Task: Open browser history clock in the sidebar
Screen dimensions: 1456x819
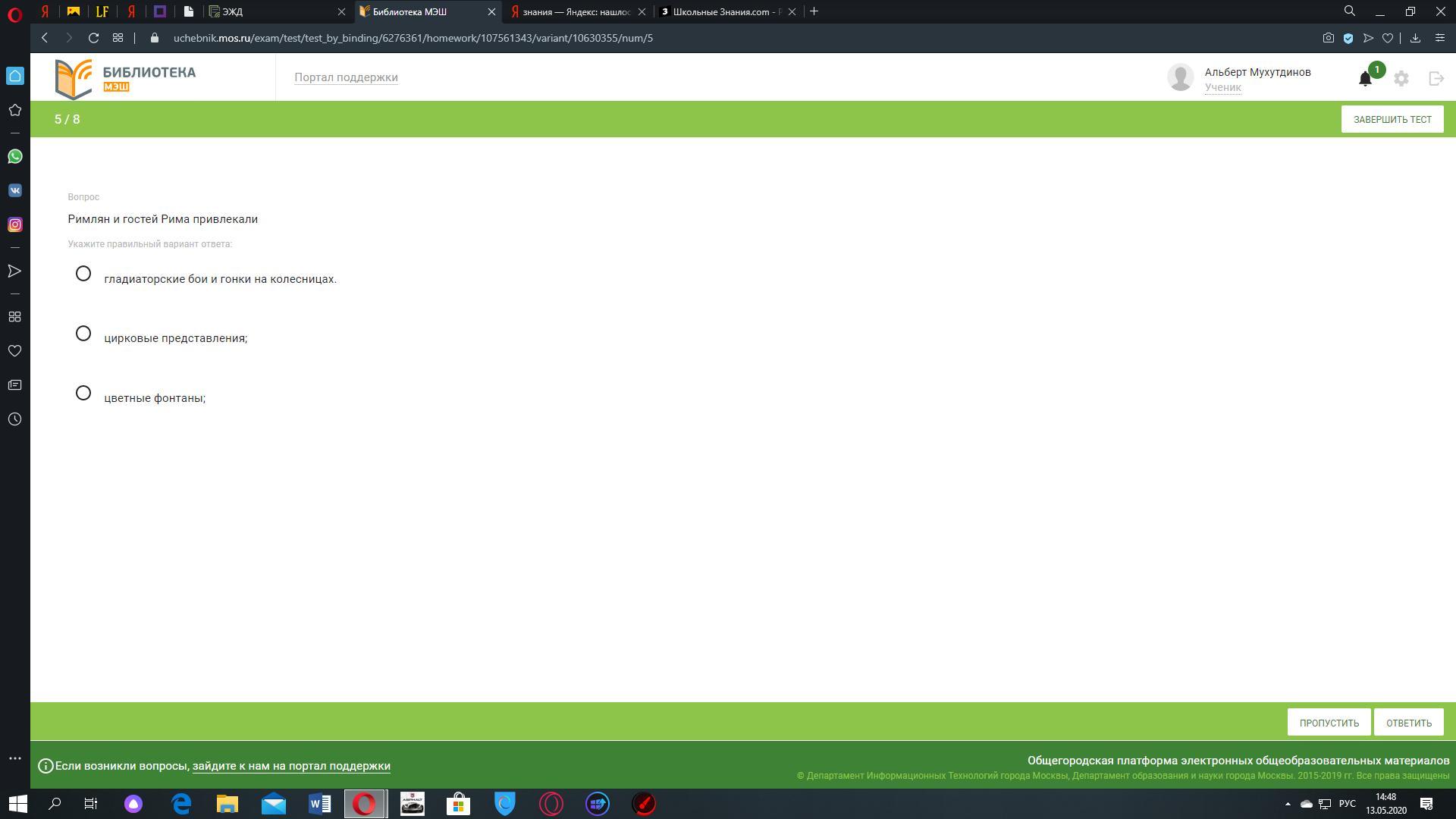Action: [14, 419]
